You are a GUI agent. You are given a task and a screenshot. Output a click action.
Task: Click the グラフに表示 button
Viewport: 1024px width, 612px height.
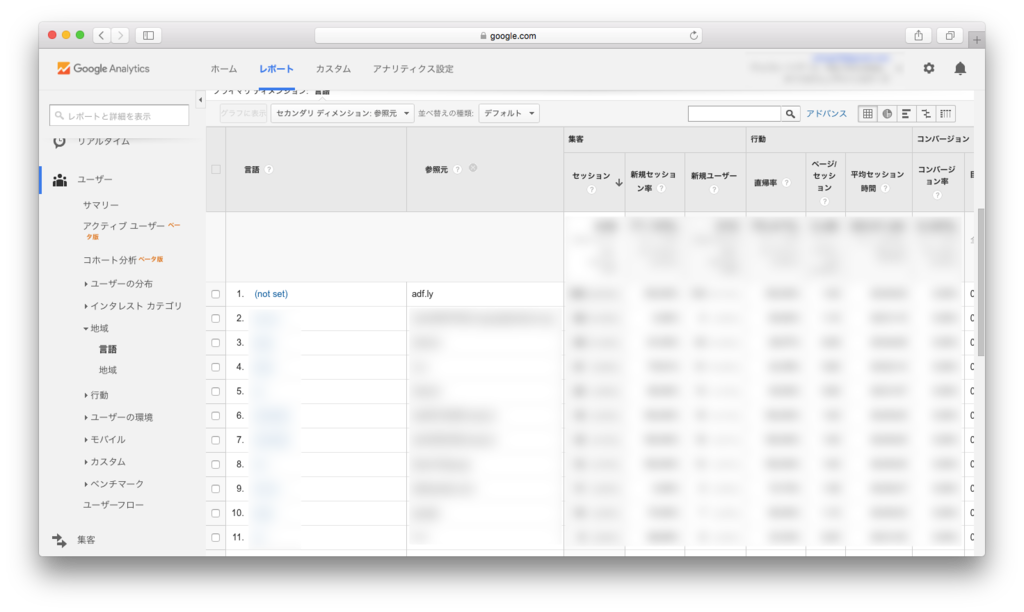(x=243, y=114)
